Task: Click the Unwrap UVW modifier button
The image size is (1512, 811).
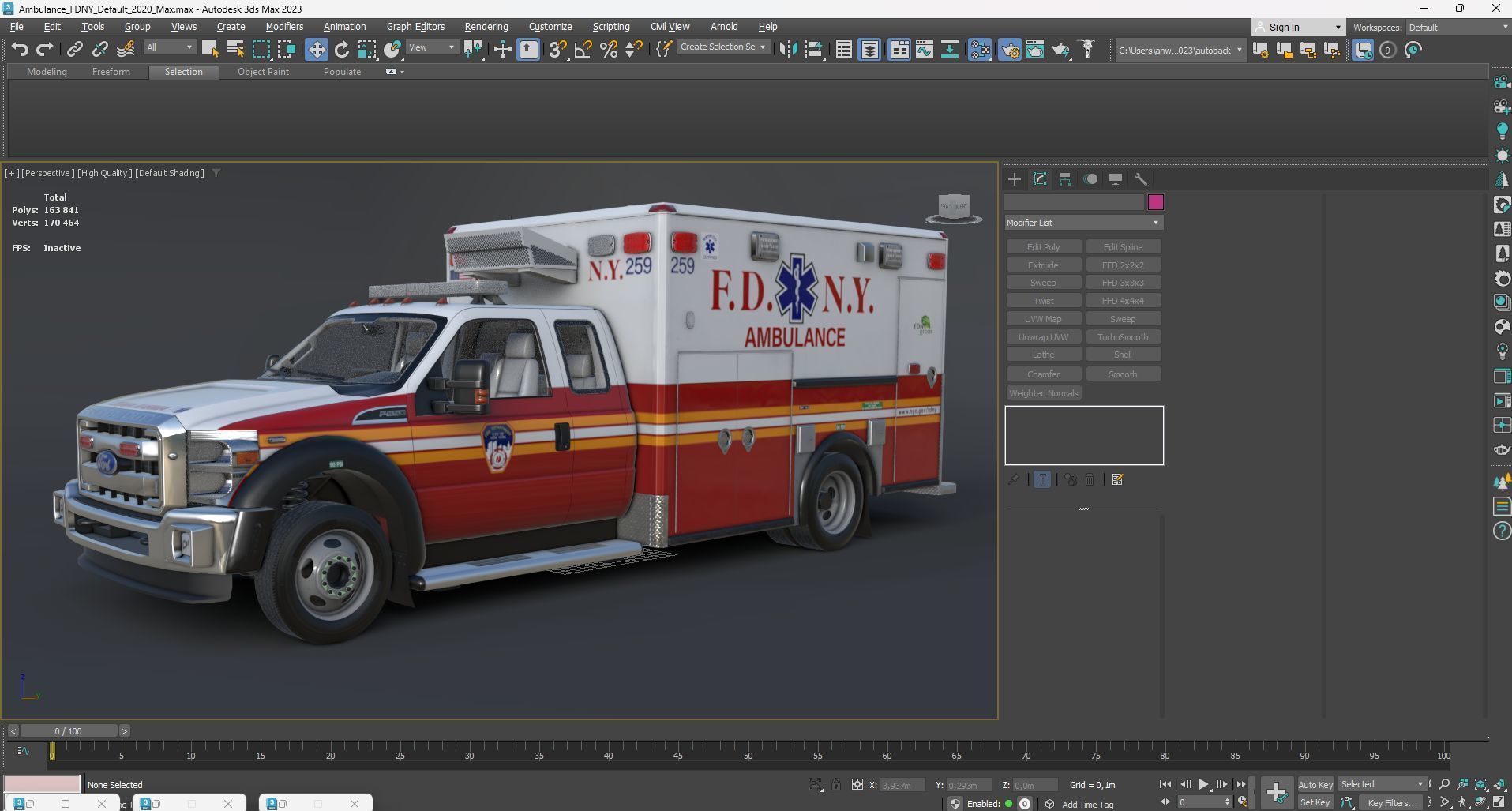Action: 1043,337
